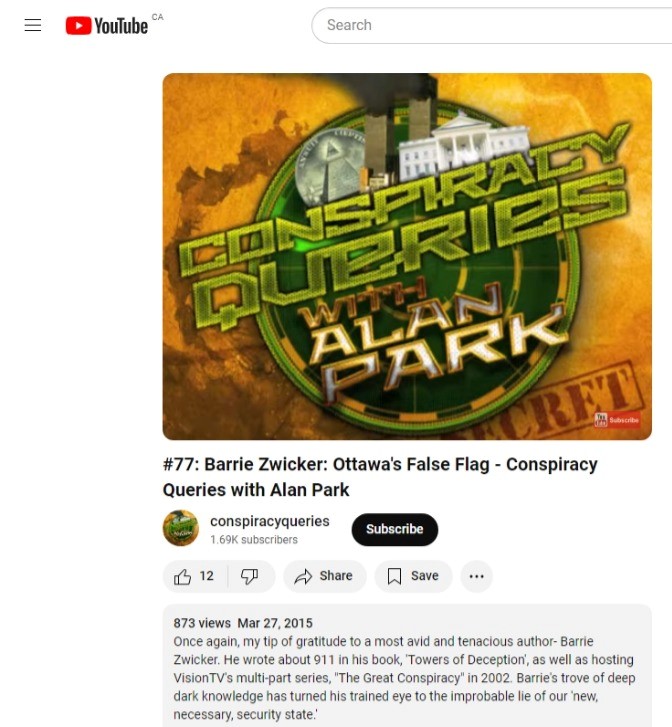The image size is (672, 727).
Task: Subscribe to the conspiracyqueries channel
Action: click(x=395, y=529)
